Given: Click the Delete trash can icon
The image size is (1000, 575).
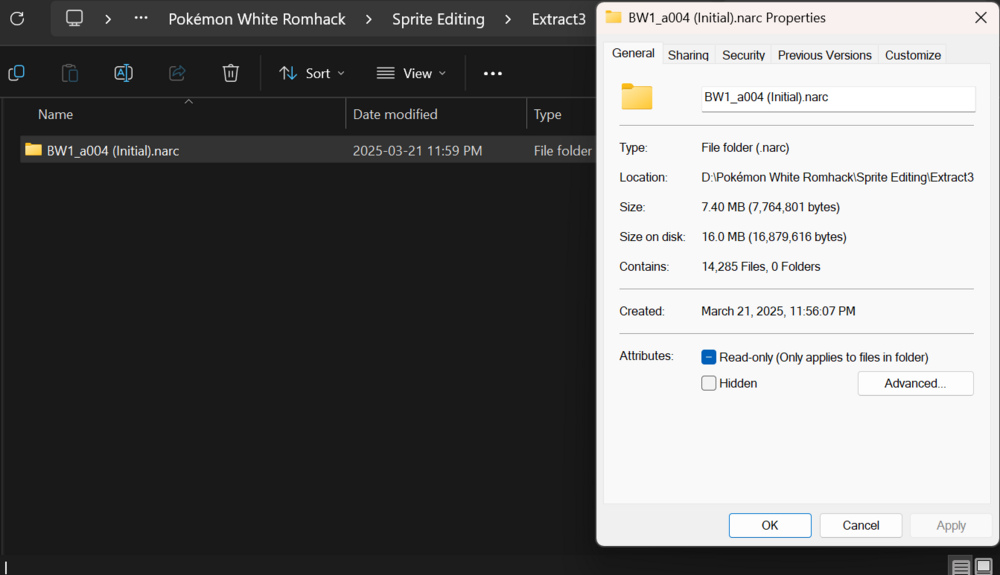Looking at the screenshot, I should coord(230,73).
